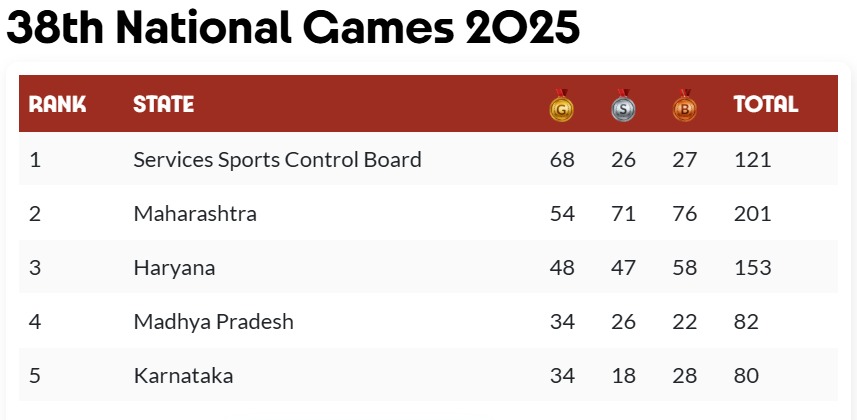Select Services Sports Control Board row
This screenshot has height=420, width=857.
tap(277, 159)
